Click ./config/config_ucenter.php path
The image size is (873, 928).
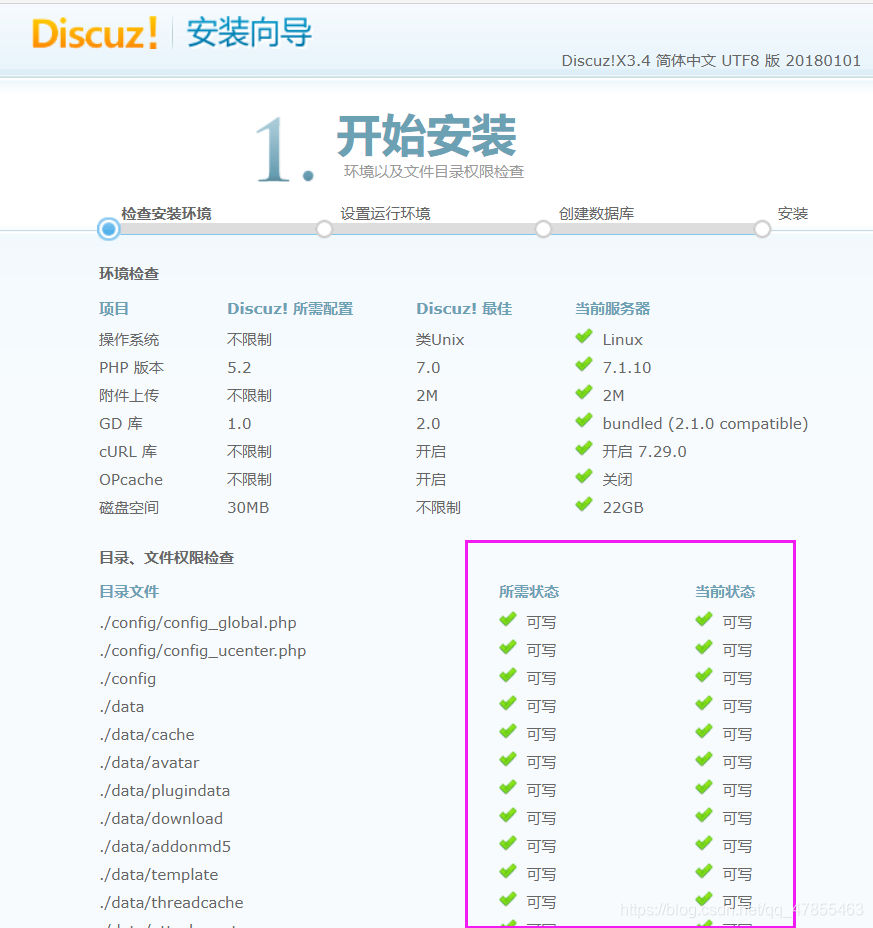[202, 650]
